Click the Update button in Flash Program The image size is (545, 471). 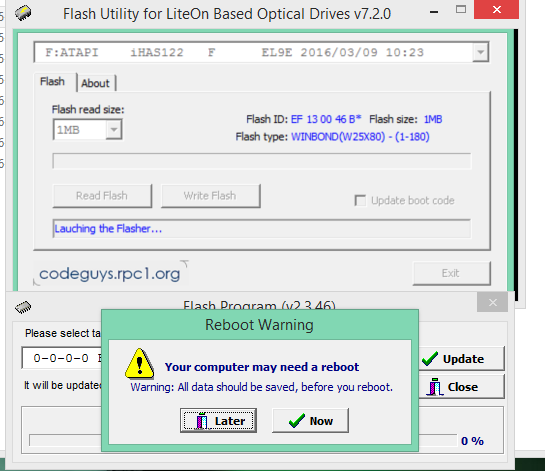click(461, 358)
